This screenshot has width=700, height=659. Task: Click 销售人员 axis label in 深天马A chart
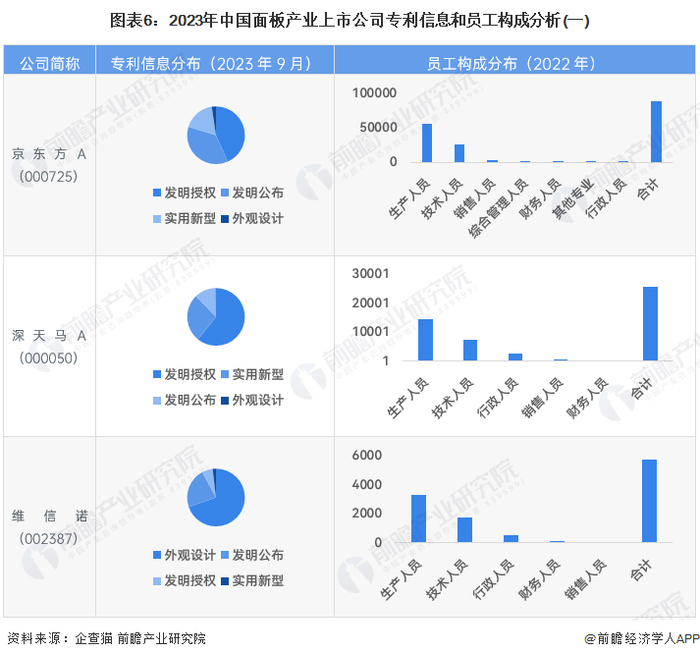click(543, 398)
